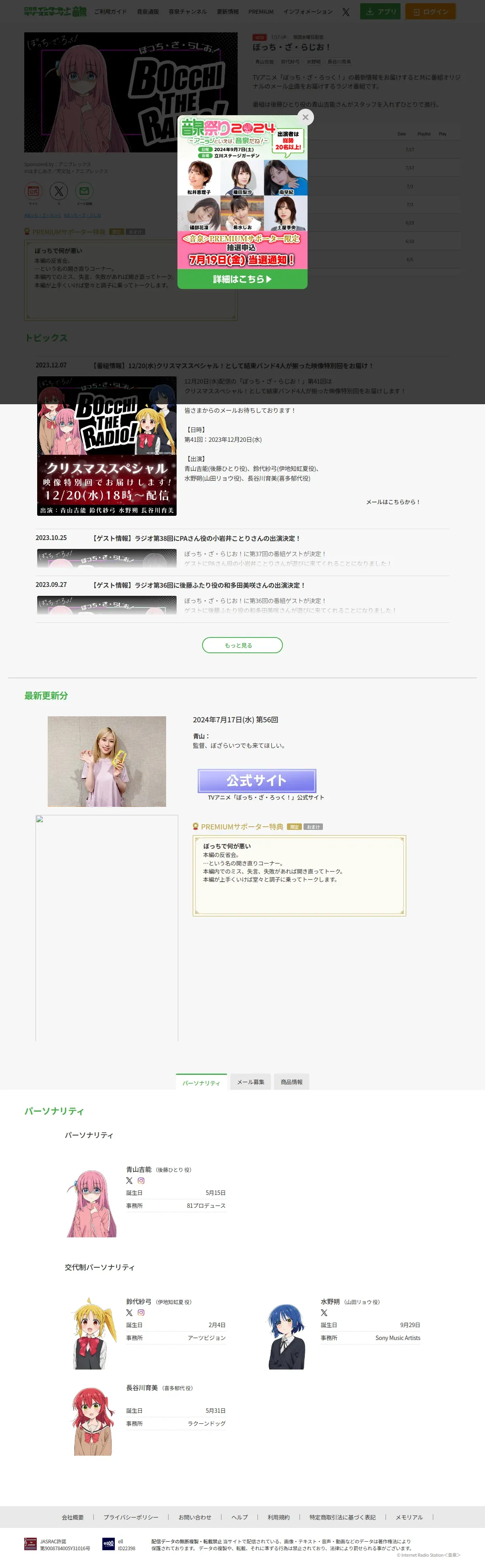The width and height of the screenshot is (485, 1568).
Task: Open the 第56回 photo of 青山吉能
Action: click(x=106, y=762)
